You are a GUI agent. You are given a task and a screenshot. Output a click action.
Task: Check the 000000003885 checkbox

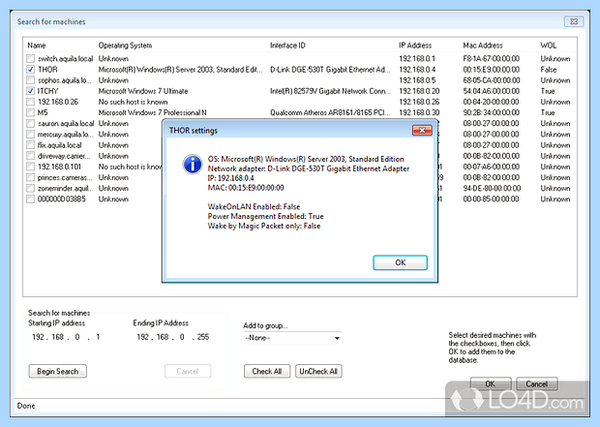(x=30, y=199)
